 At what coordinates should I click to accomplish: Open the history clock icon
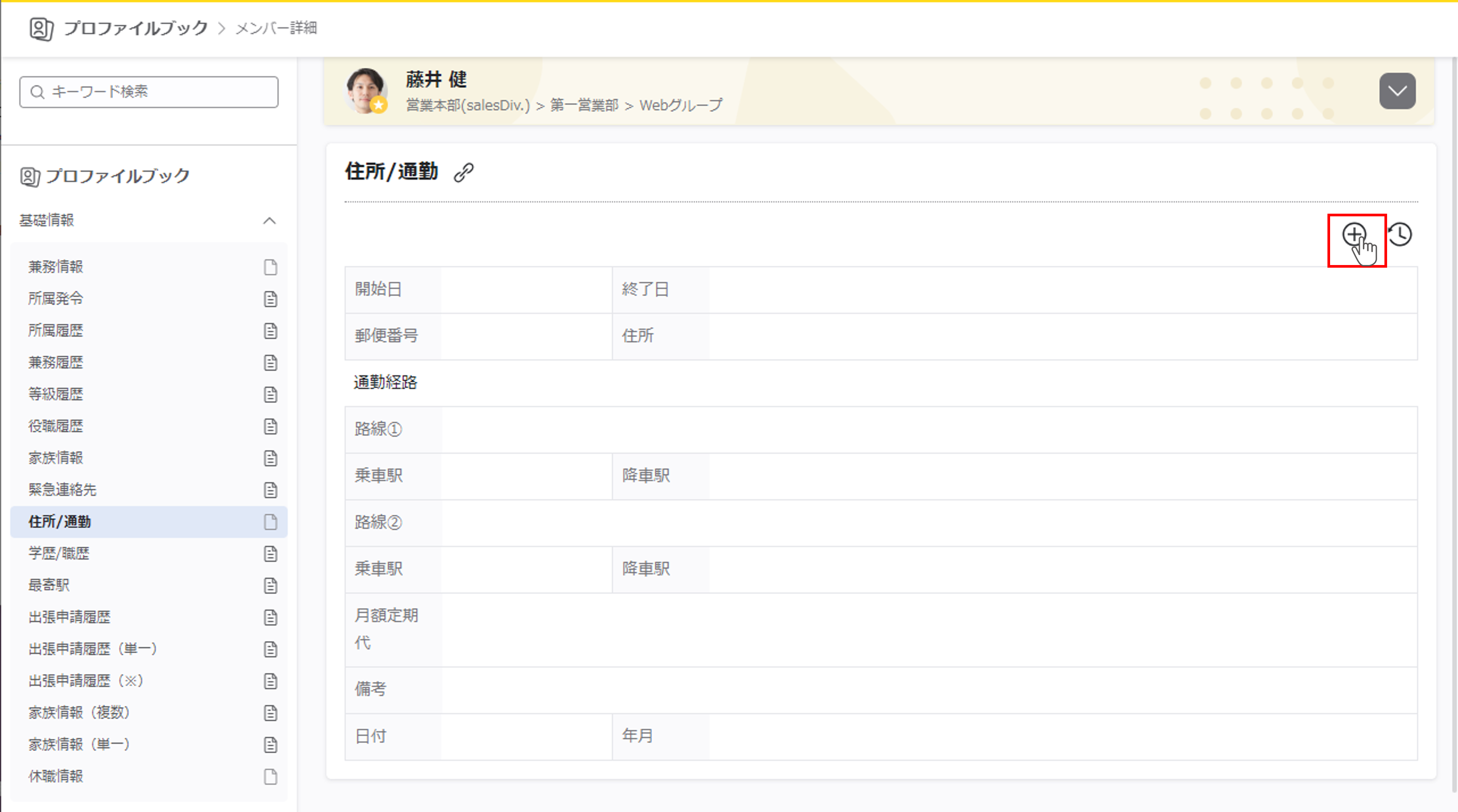[x=1400, y=234]
